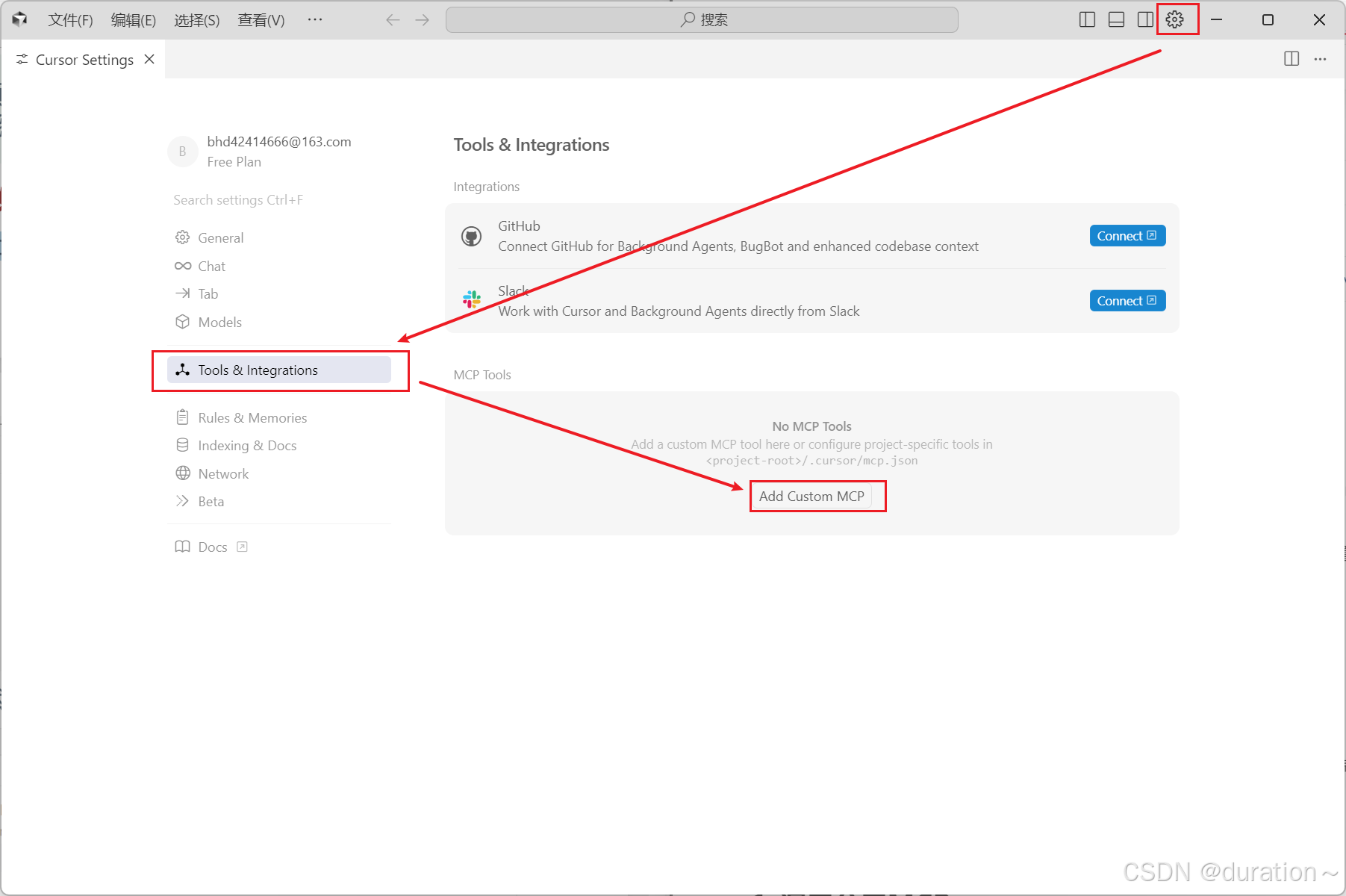Image resolution: width=1346 pixels, height=896 pixels.
Task: Go back with the left arrow
Action: tap(393, 20)
